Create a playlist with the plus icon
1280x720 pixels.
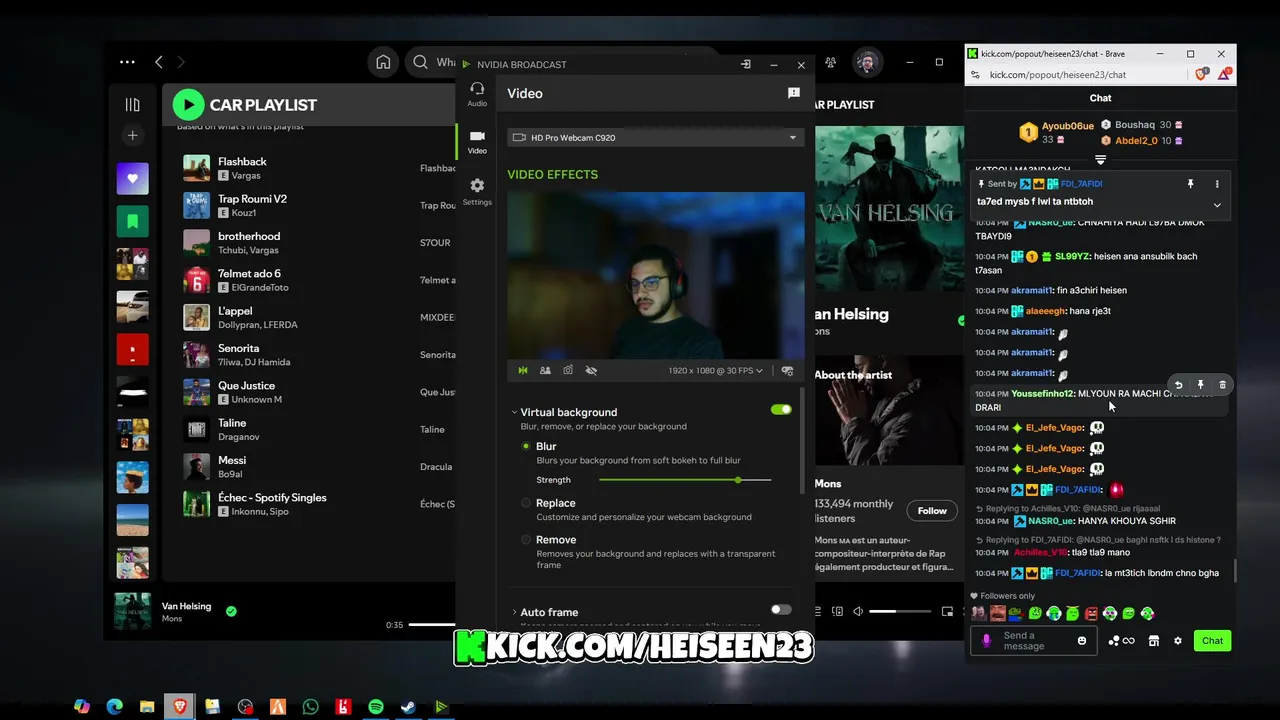pos(132,135)
